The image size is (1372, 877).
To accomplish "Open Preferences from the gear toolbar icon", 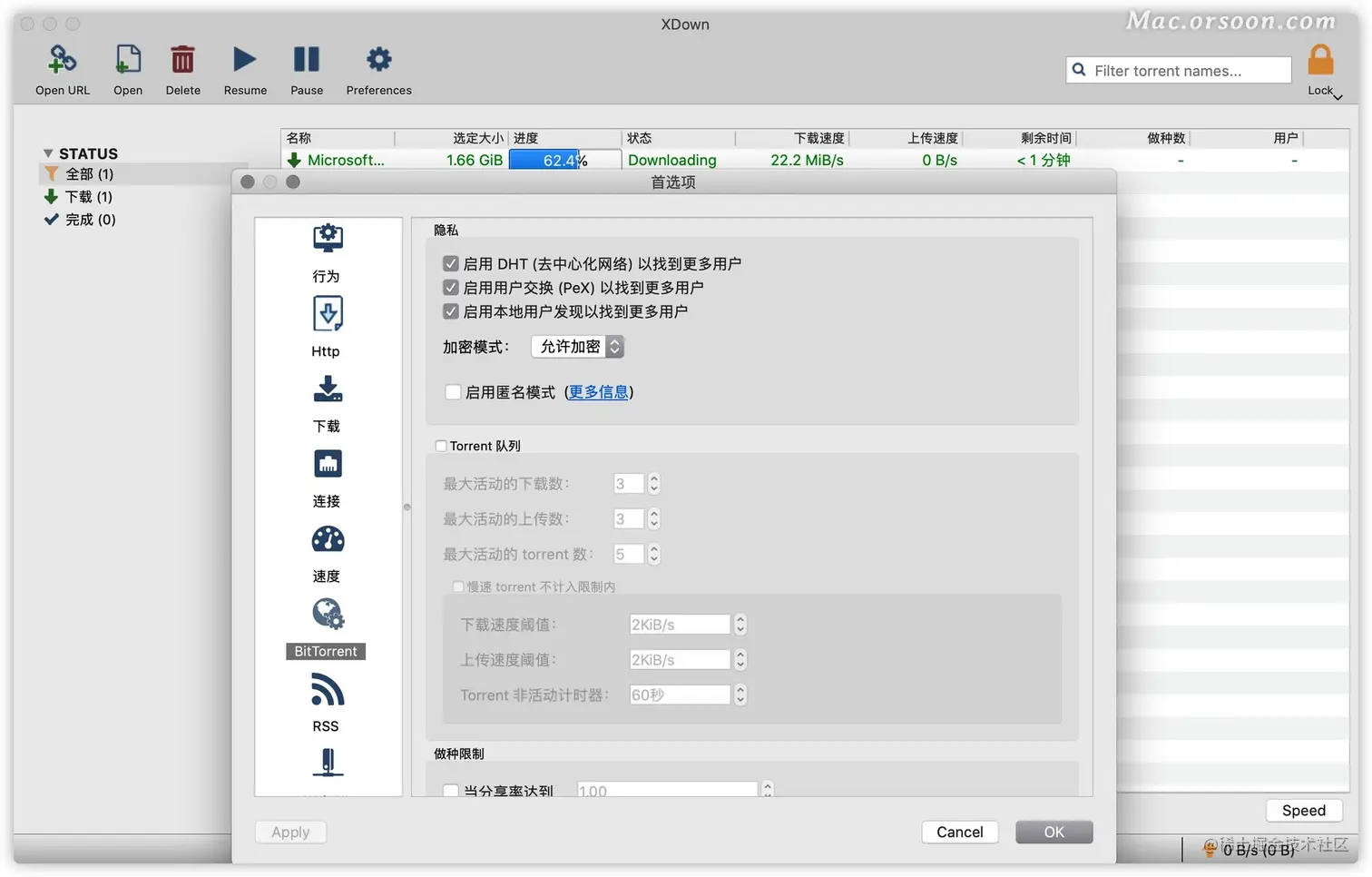I will click(x=378, y=60).
